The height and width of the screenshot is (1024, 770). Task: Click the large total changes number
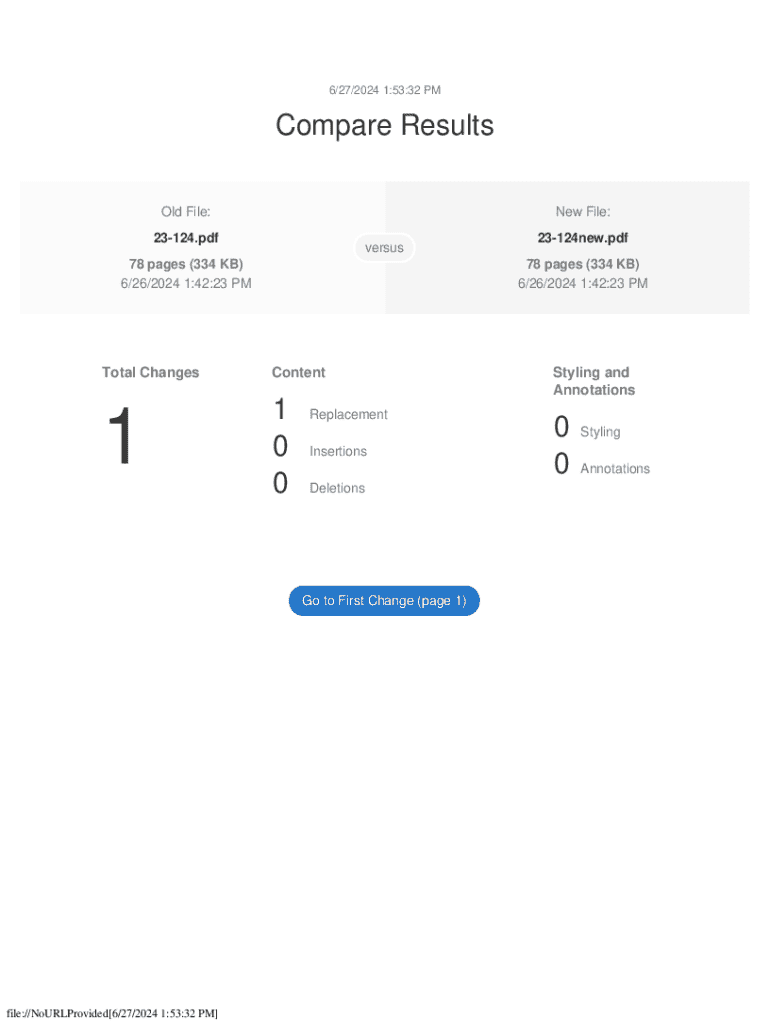point(120,437)
